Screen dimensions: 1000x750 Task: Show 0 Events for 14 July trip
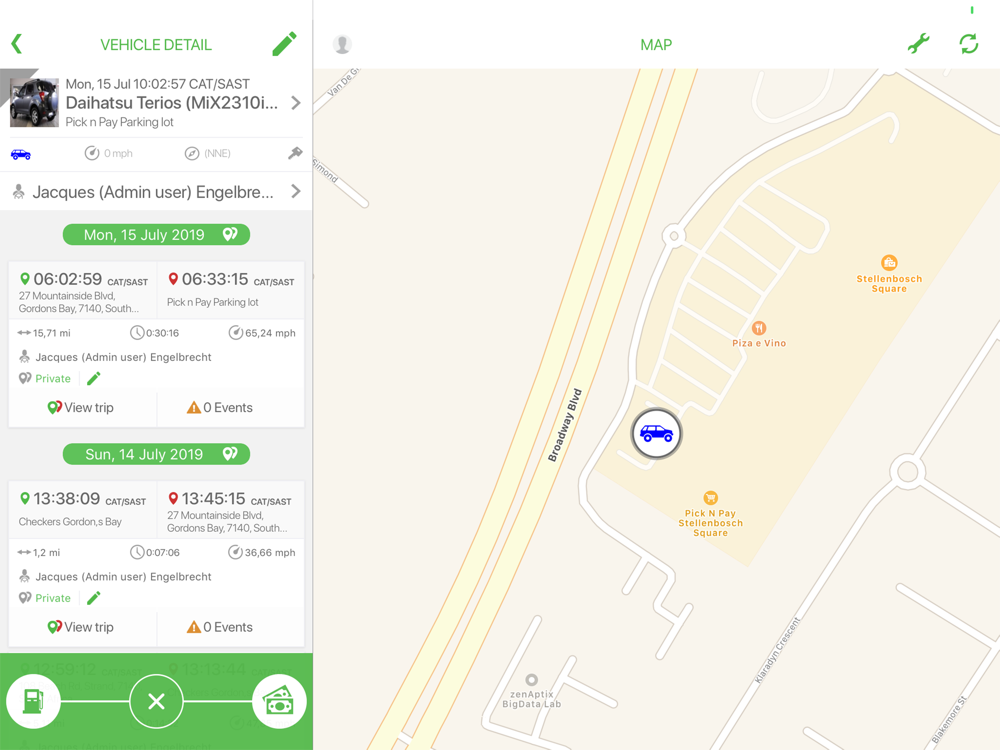tap(220, 627)
